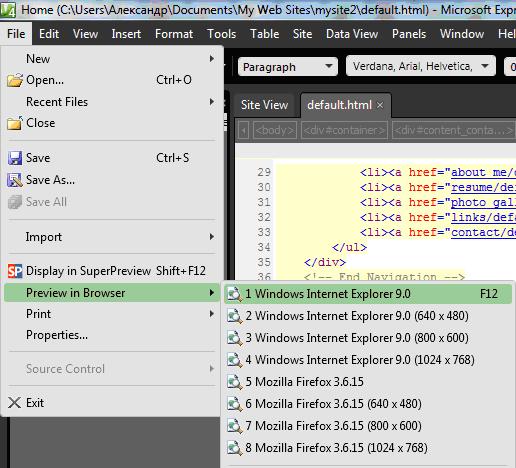Open the Edit menu
Viewport: 516px width, 468px height.
point(49,34)
